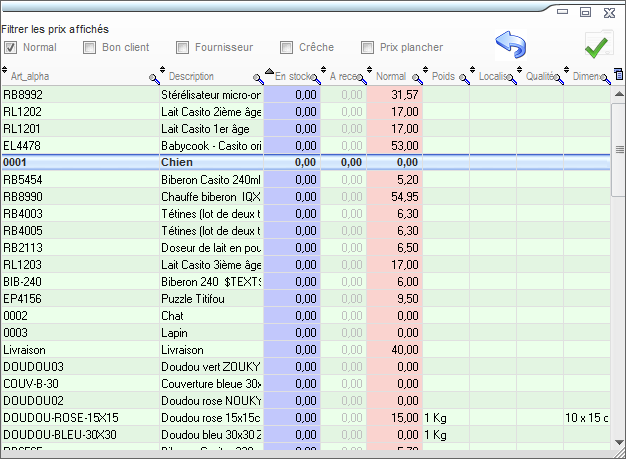Screen dimensions: 626x459
Task: Click the blue back arrow icon
Action: [511, 45]
